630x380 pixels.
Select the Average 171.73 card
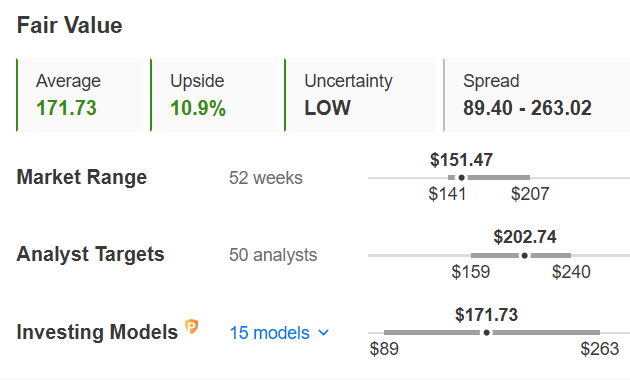pos(80,95)
